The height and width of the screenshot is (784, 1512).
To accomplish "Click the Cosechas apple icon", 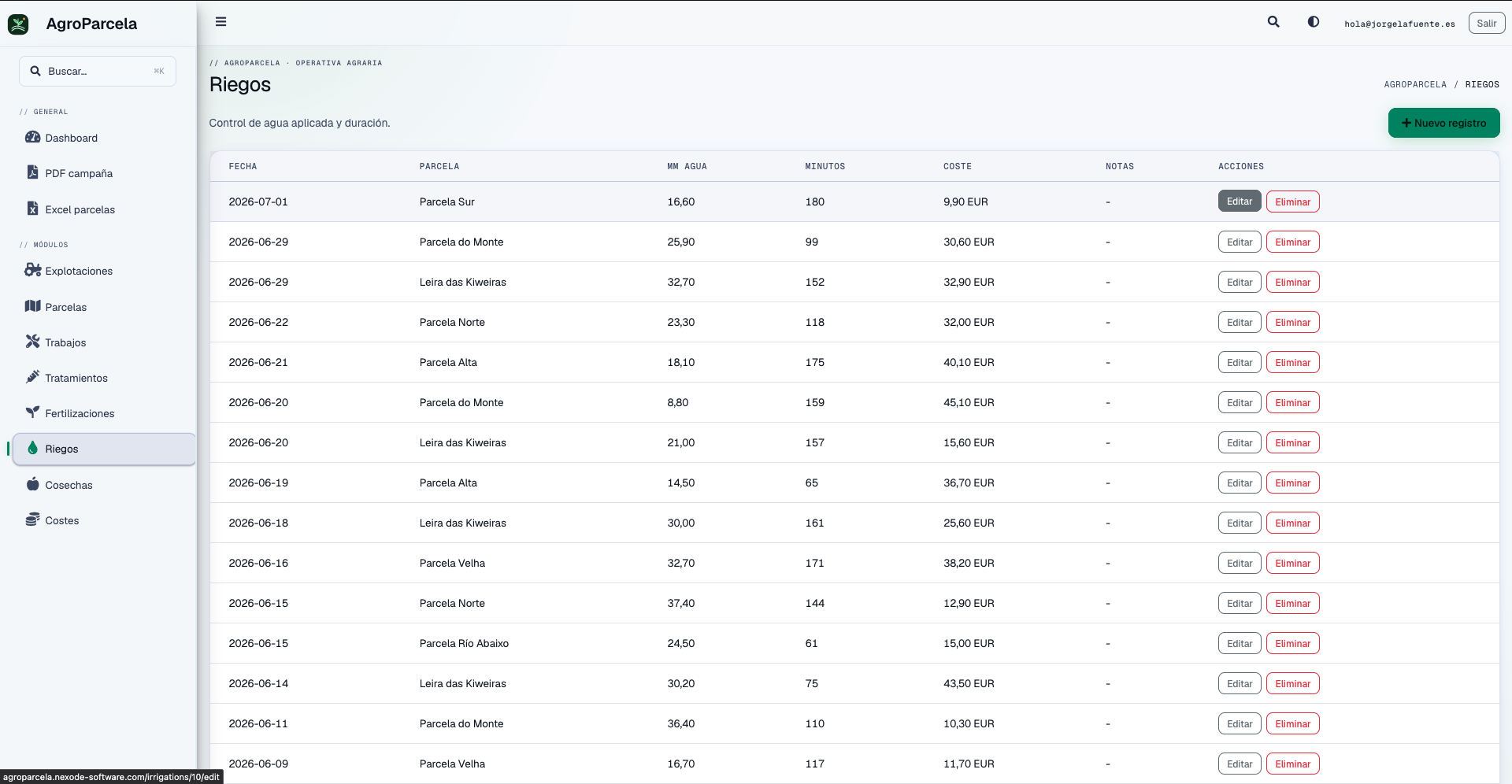I will pos(32,484).
